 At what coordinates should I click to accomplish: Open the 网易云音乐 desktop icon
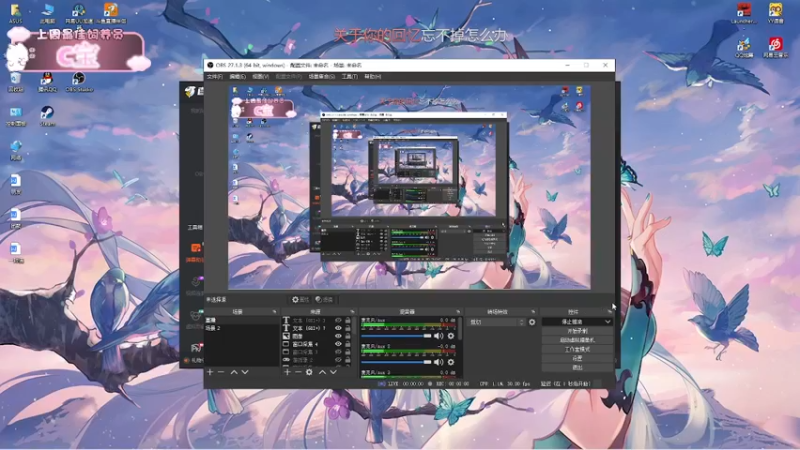pyautogui.click(x=776, y=48)
